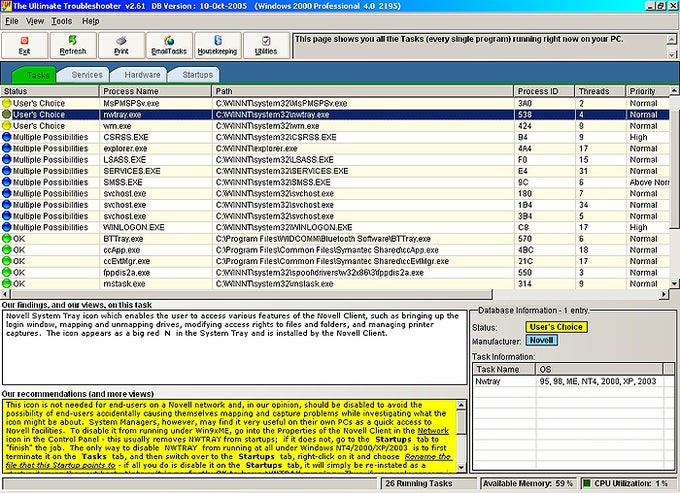680x493 pixels.
Task: Click the yellow User's Choice status badge
Action: coord(556,327)
